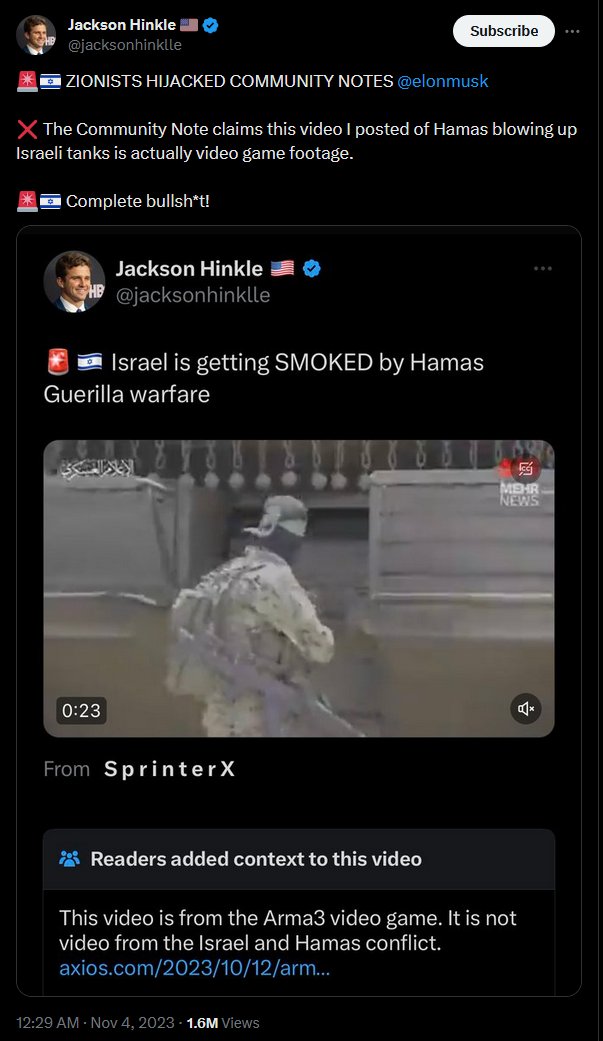The width and height of the screenshot is (603, 1041).
Task: Open the @elonmusk mention link
Action: click(x=442, y=81)
